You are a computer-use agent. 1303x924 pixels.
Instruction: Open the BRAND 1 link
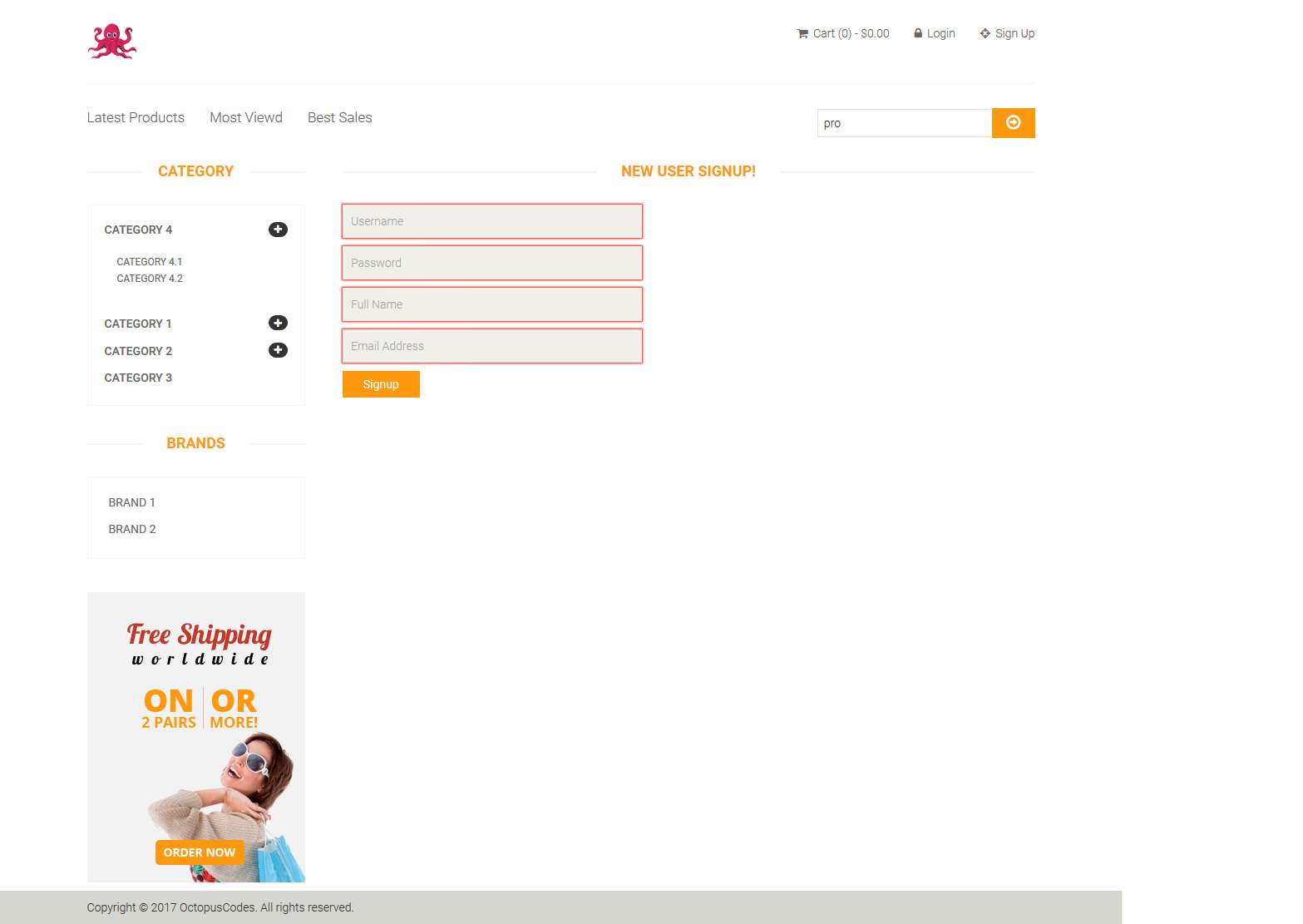coord(131,502)
